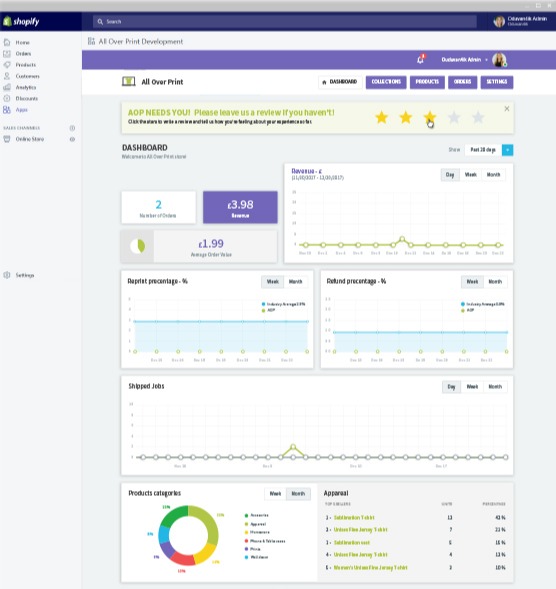Click the admin avatar in purple bar
Screen dimensions: 556x589
tap(499, 60)
